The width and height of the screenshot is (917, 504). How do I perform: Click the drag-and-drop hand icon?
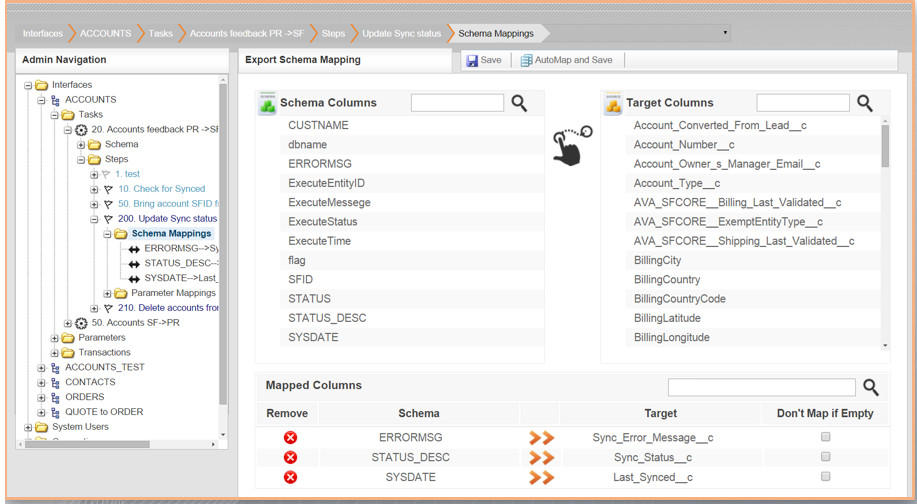point(571,146)
